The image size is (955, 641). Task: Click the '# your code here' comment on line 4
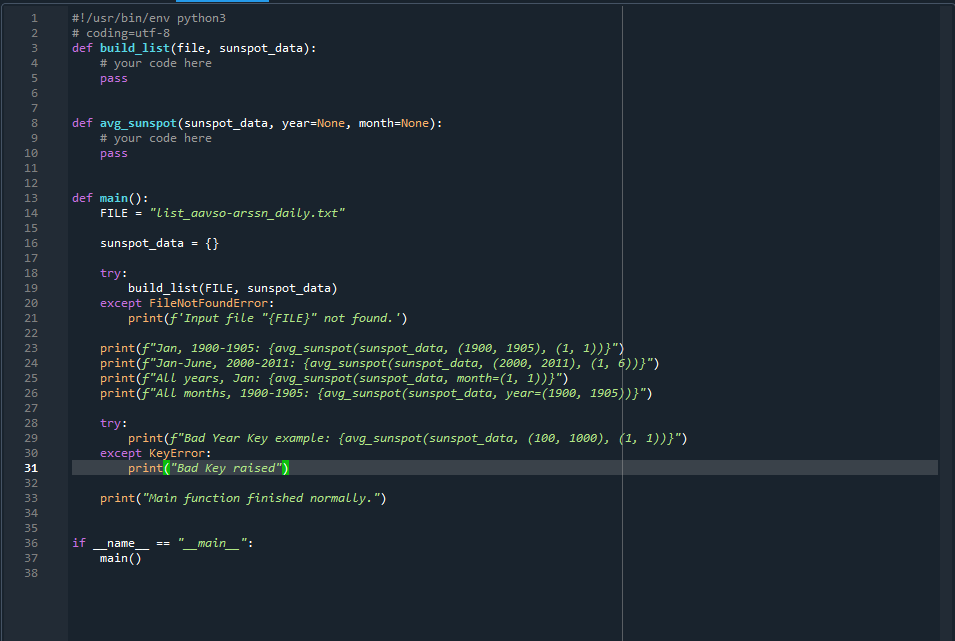tap(156, 63)
